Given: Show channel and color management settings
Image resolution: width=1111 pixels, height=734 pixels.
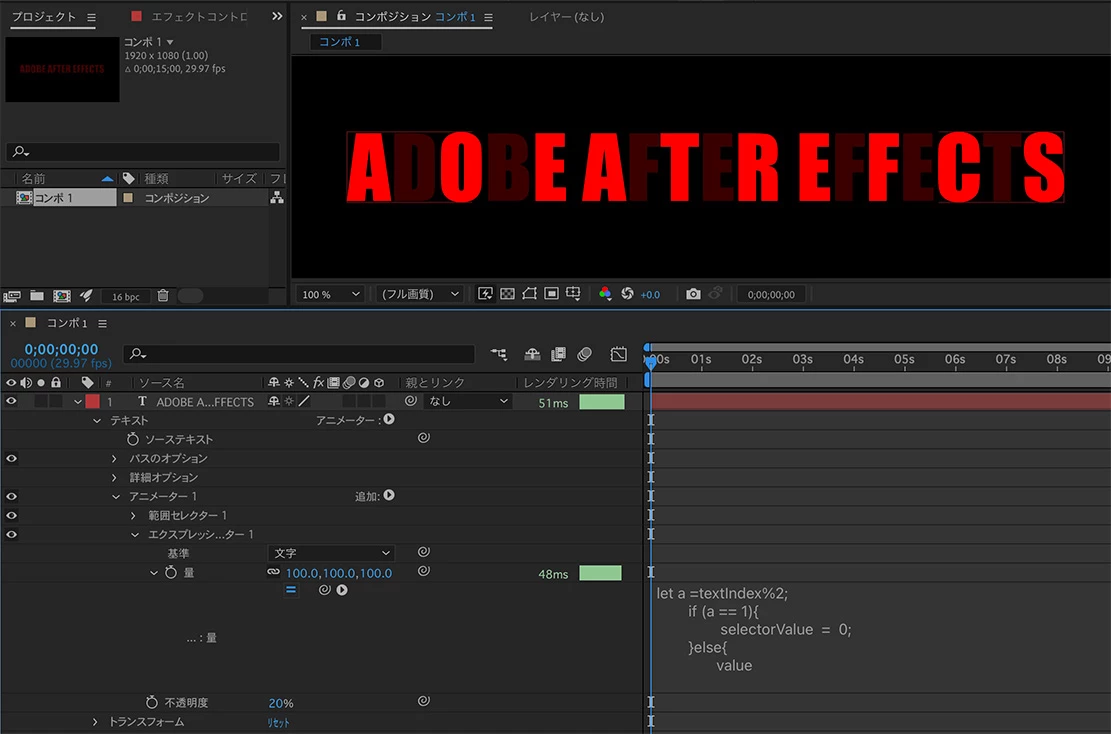Looking at the screenshot, I should [604, 293].
